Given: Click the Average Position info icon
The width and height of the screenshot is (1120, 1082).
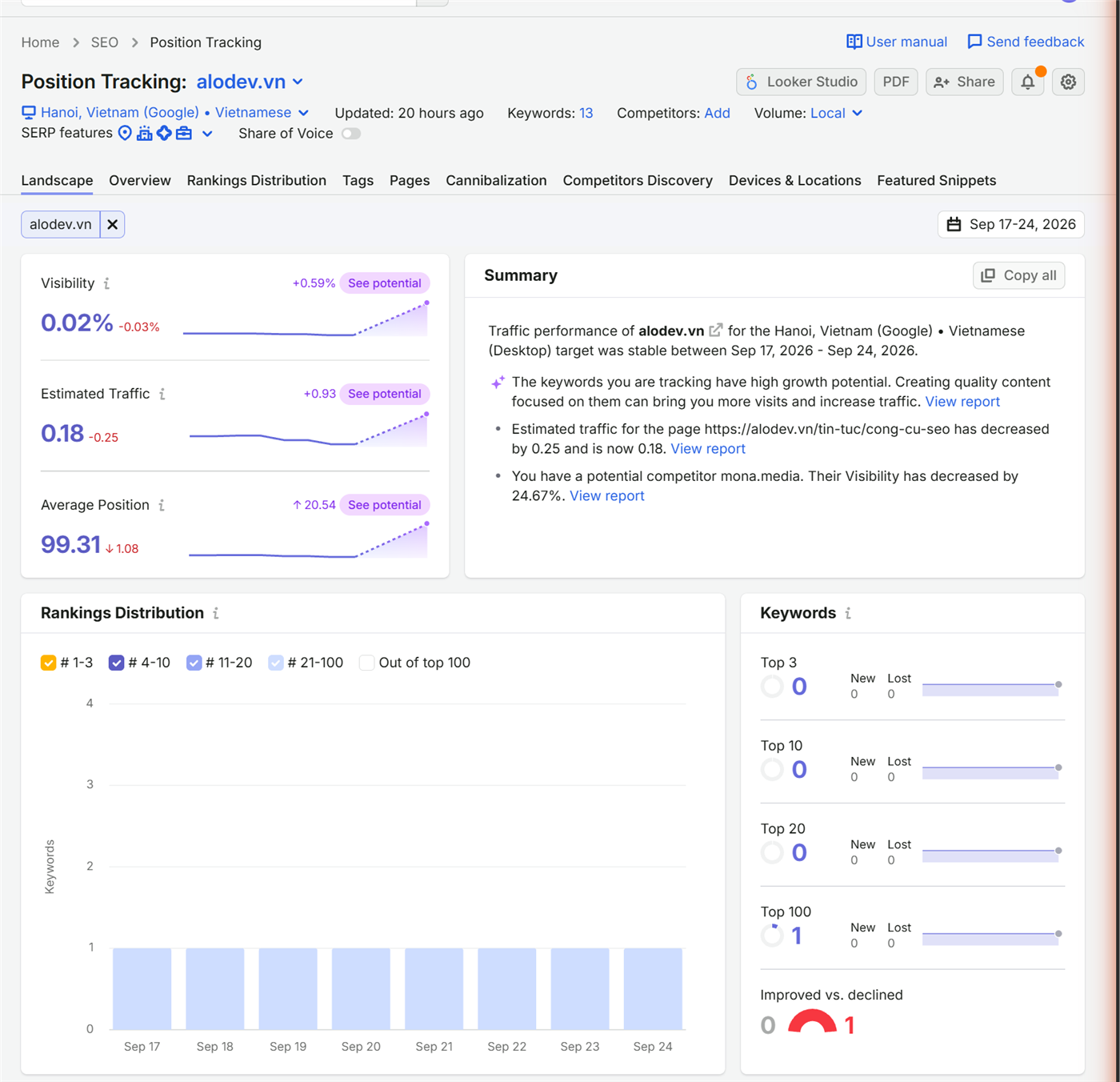Looking at the screenshot, I should (x=162, y=505).
